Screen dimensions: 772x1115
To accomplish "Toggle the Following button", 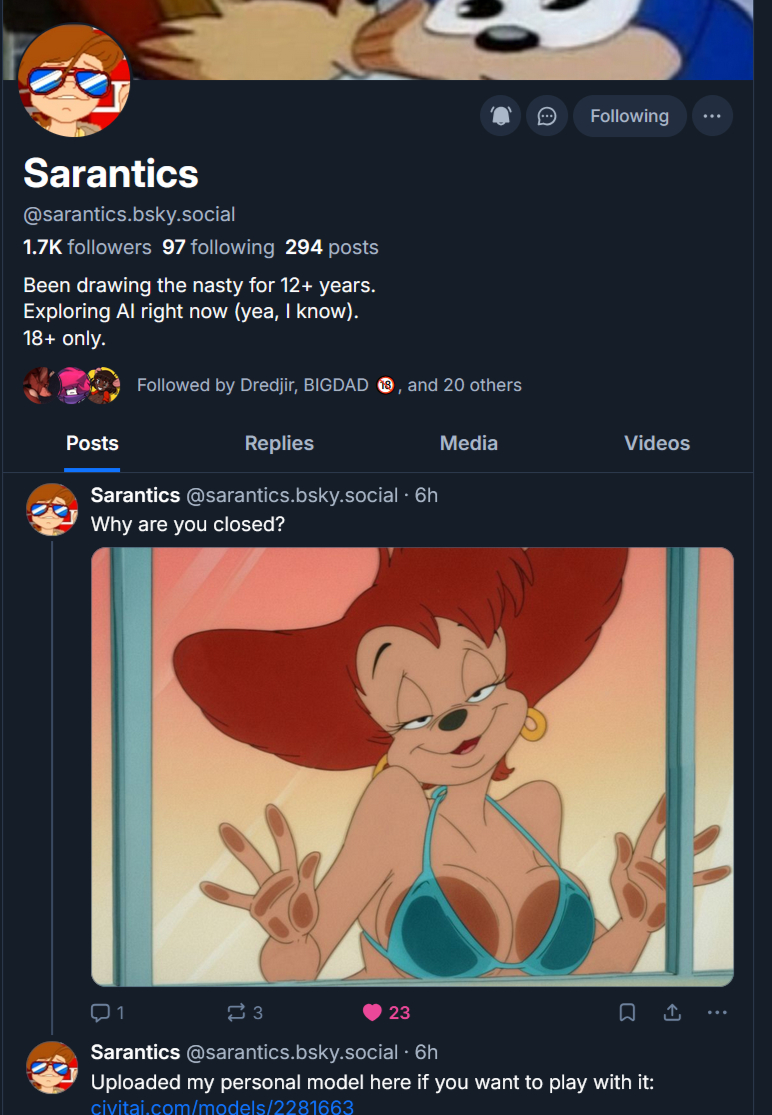I will (629, 116).
